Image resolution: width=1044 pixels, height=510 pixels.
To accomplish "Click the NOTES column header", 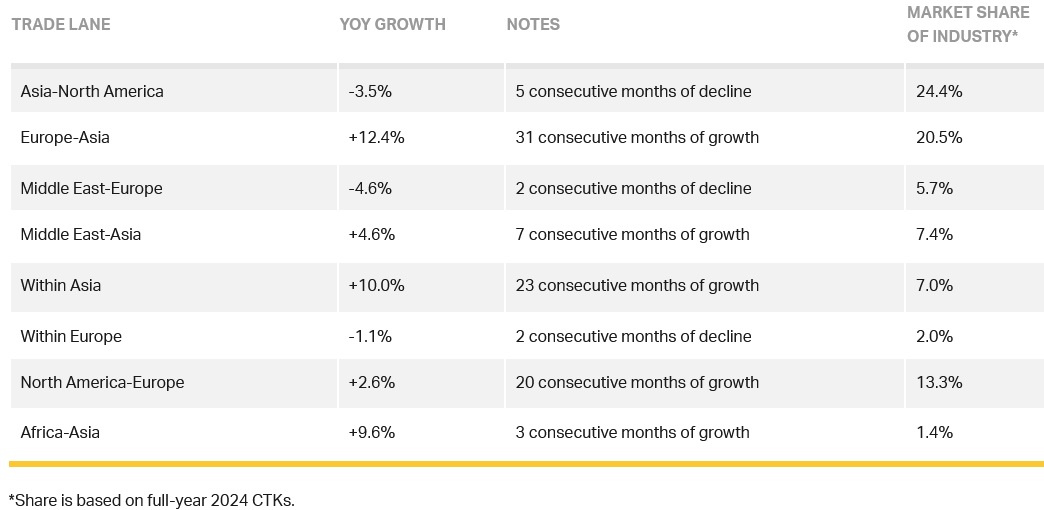I will tap(533, 24).
